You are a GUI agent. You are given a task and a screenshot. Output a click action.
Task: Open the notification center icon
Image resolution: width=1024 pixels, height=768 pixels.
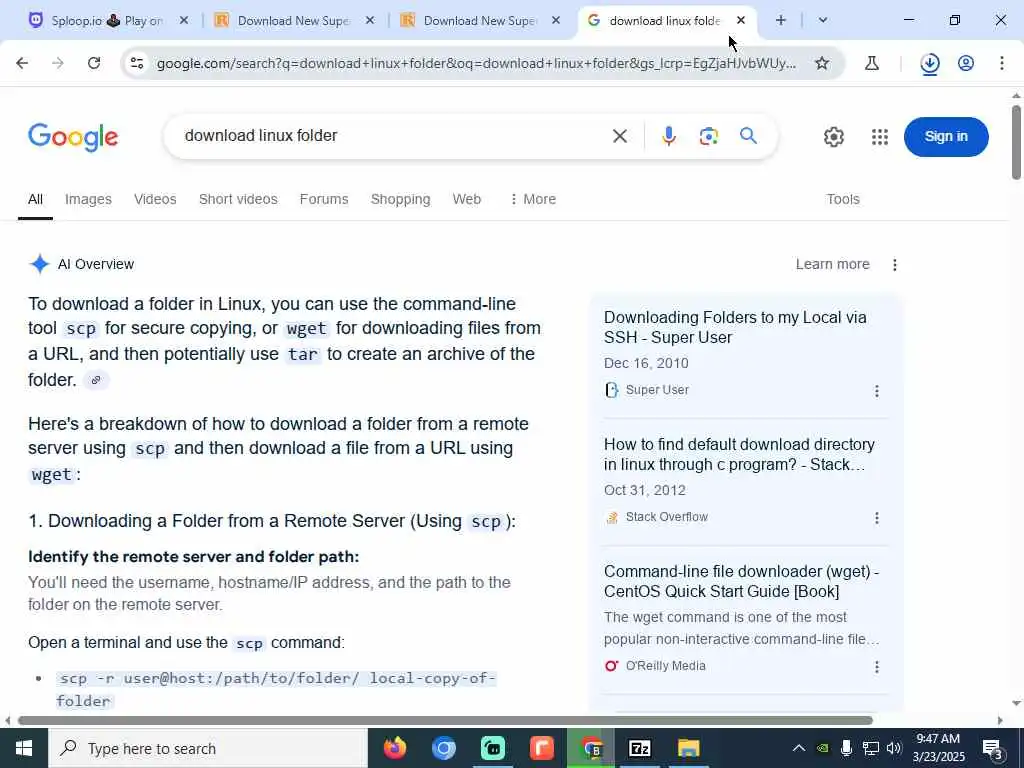(x=993, y=749)
